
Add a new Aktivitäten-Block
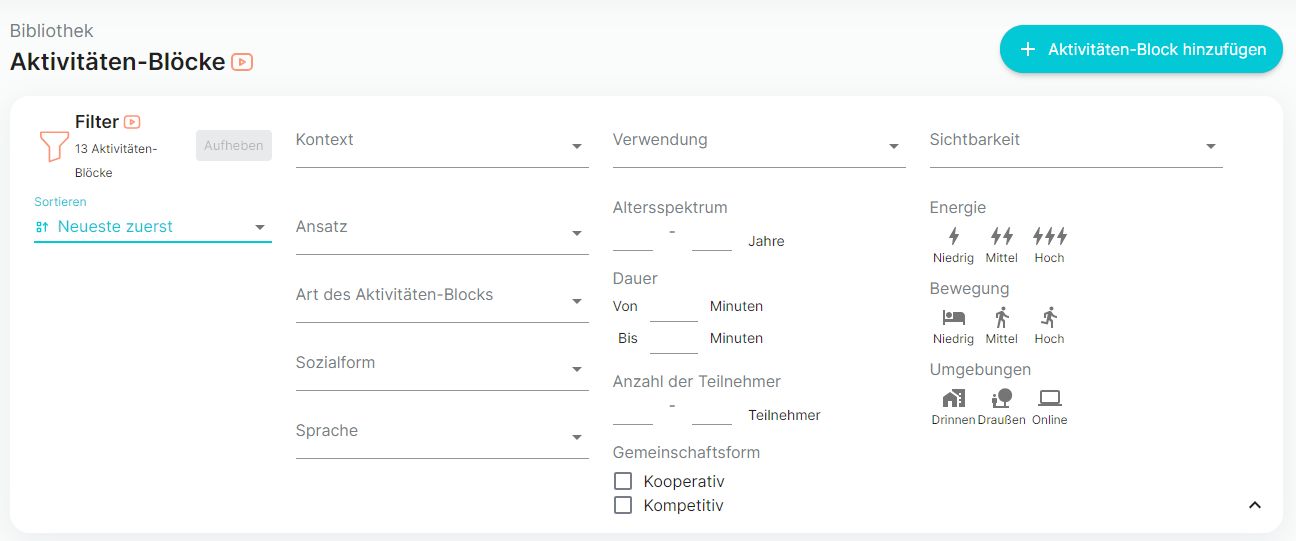point(1141,49)
